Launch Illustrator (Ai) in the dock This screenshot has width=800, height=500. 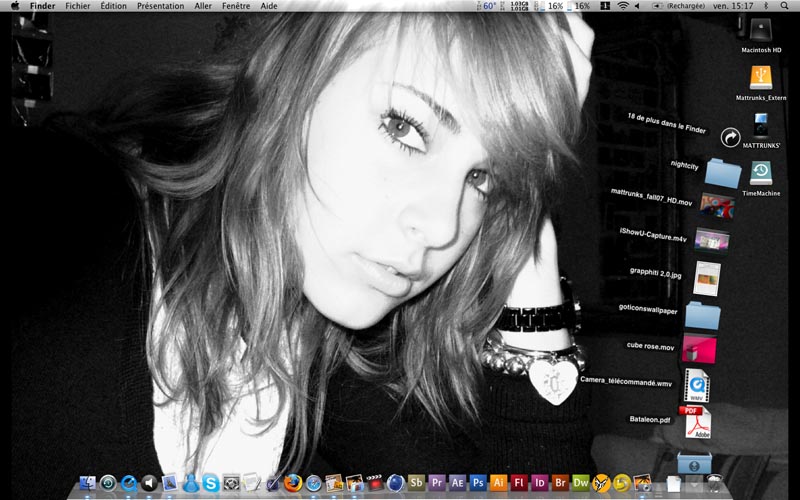498,482
